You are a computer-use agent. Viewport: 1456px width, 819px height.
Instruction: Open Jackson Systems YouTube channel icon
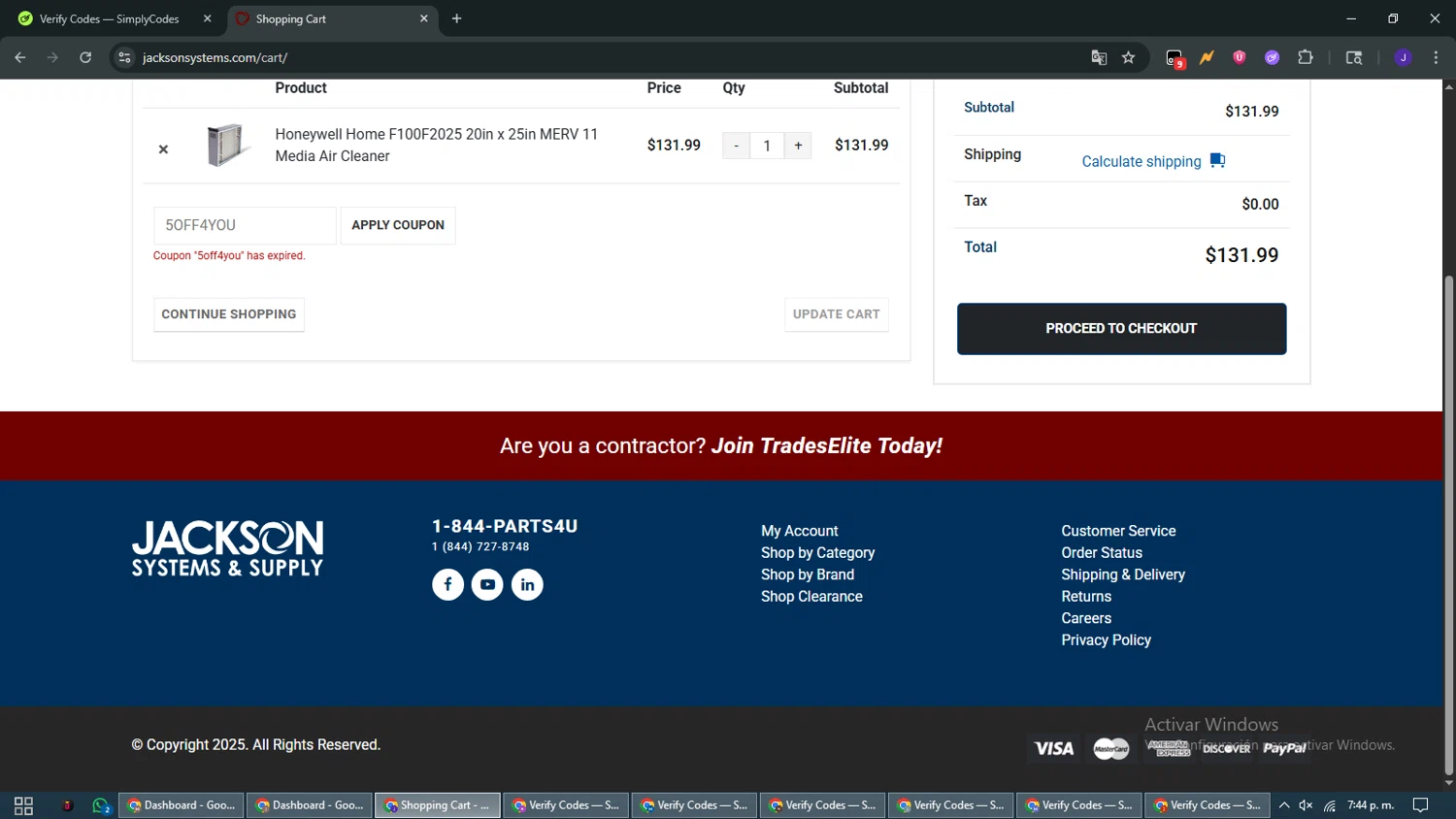tap(487, 584)
